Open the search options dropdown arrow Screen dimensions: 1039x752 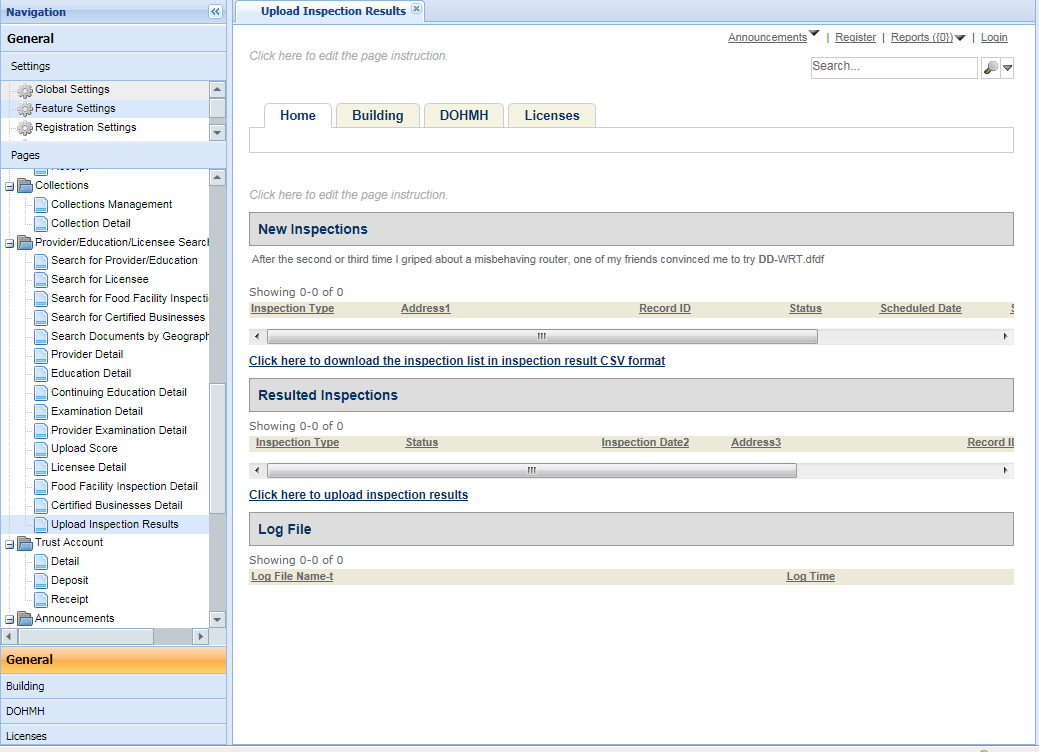point(1007,68)
